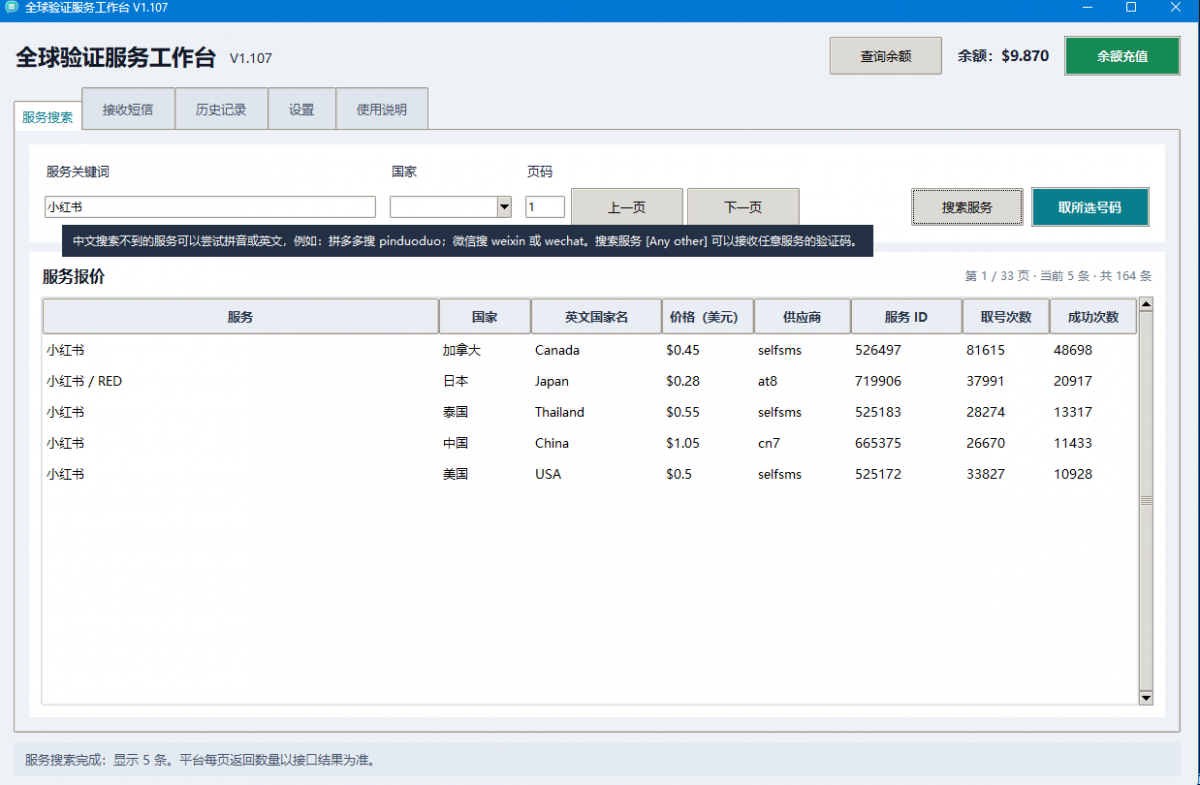The image size is (1200, 785).
Task: Go to previous page with 上一页
Action: (627, 207)
